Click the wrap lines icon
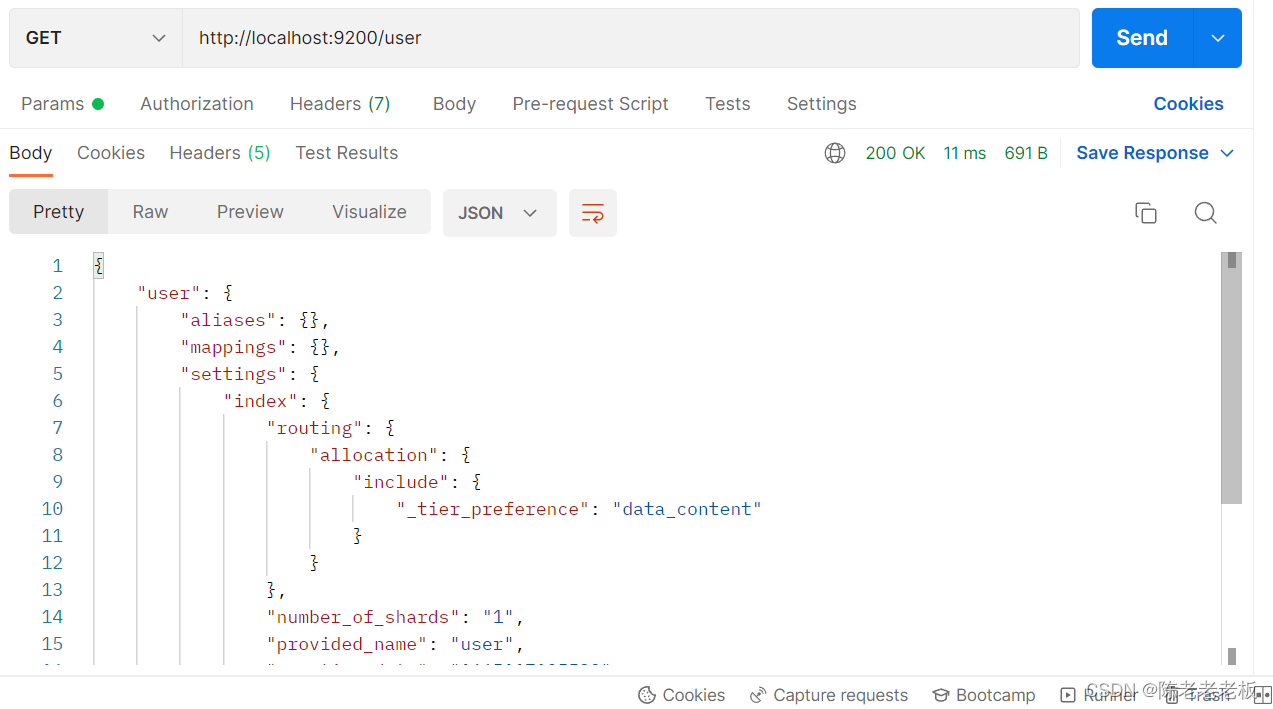1273x709 pixels. (592, 213)
